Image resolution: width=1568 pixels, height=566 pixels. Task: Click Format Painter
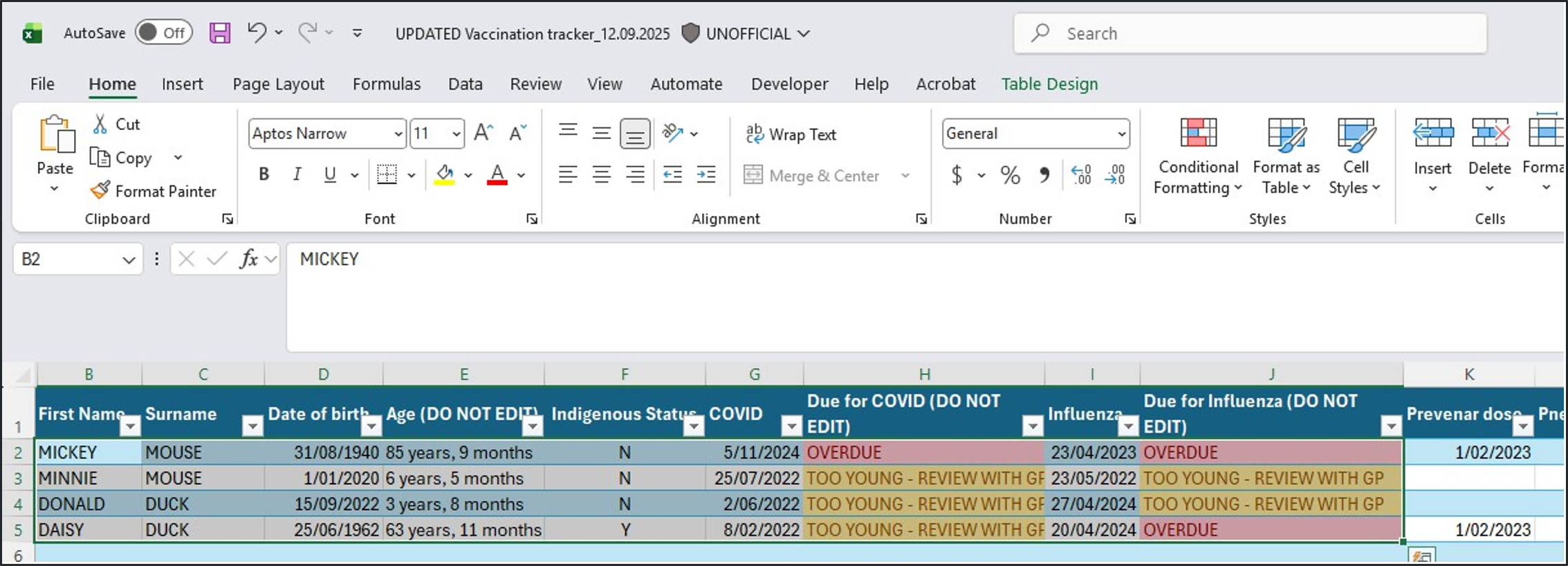coord(154,191)
